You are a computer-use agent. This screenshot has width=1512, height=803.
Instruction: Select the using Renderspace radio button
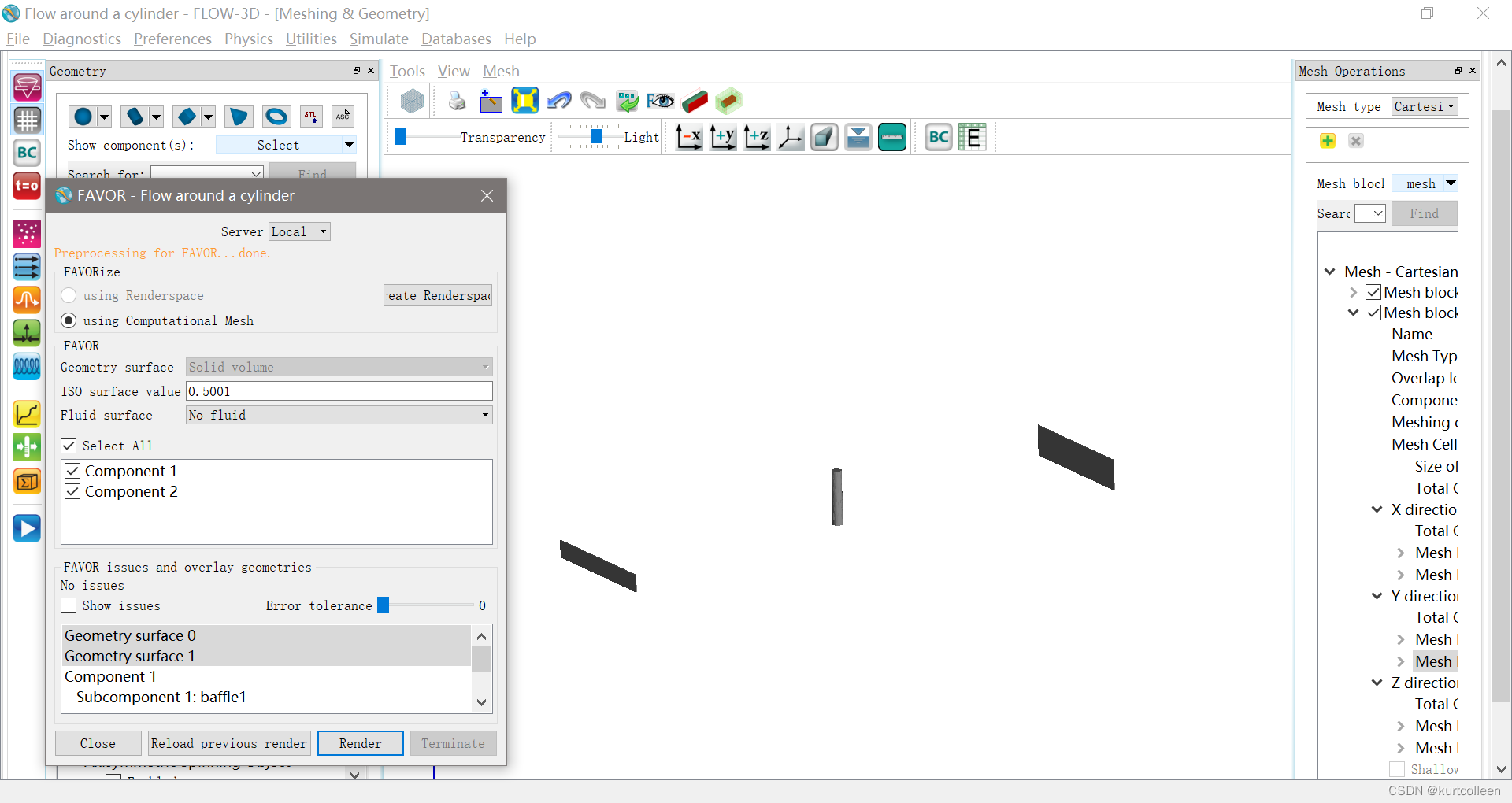point(69,296)
